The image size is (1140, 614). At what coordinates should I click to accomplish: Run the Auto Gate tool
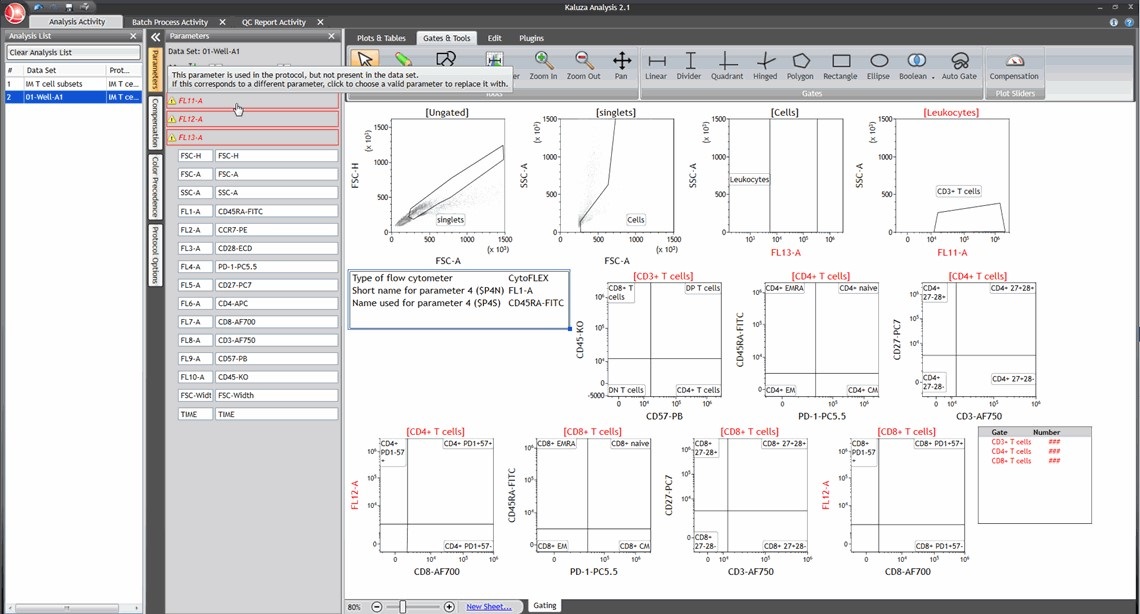click(959, 65)
